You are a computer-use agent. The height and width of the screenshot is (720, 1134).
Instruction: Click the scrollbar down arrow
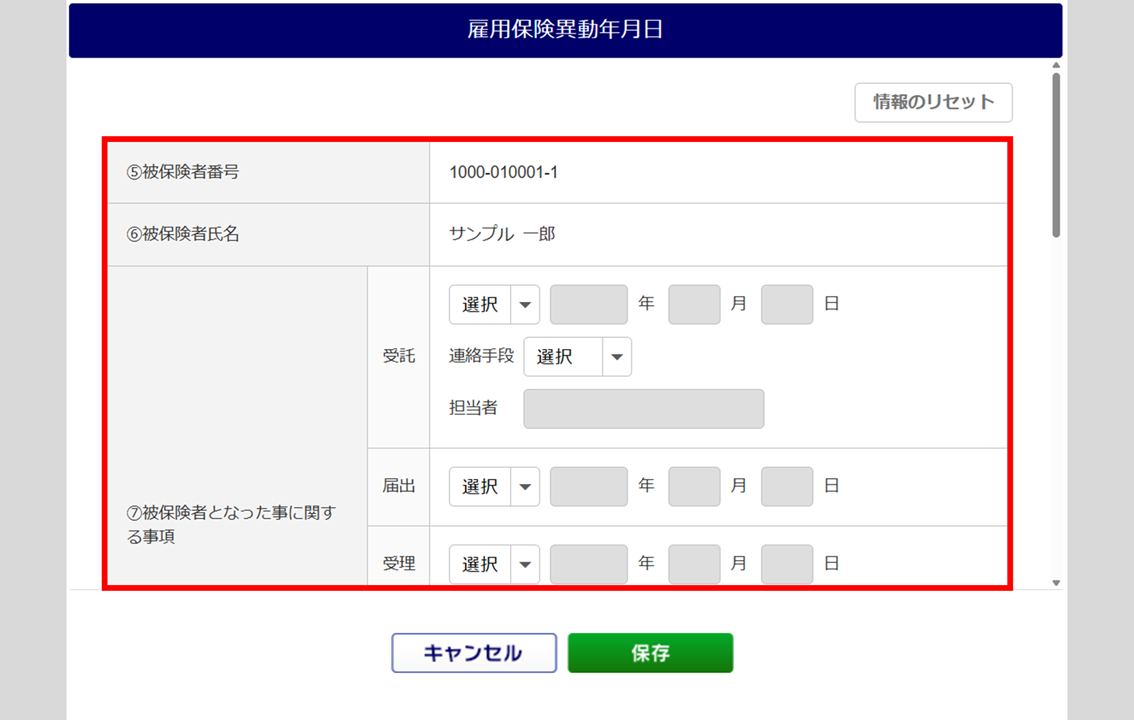[x=1056, y=582]
